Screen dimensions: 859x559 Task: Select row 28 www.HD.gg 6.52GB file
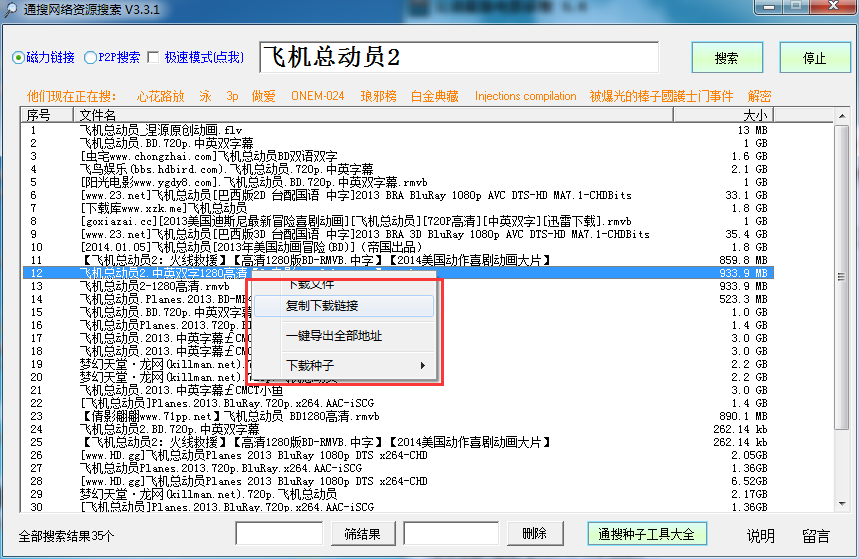tap(398, 481)
